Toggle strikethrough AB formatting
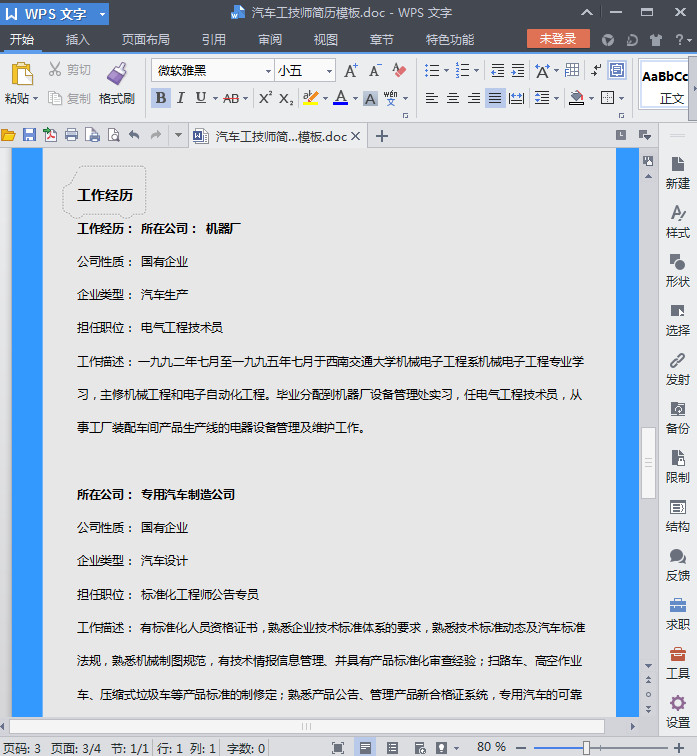 pyautogui.click(x=231, y=98)
